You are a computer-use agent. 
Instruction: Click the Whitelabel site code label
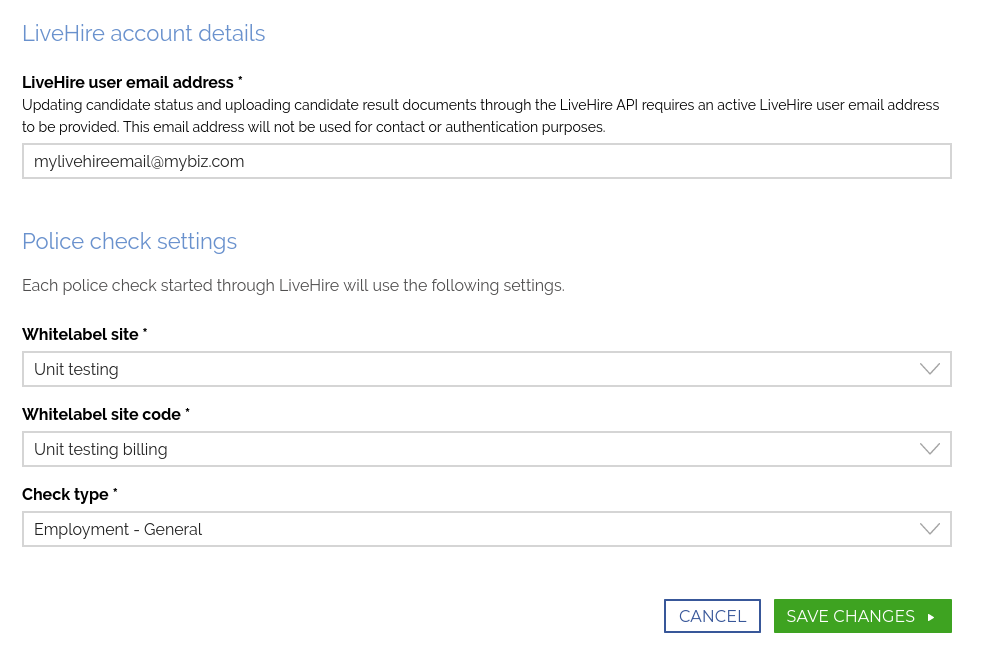pos(105,414)
